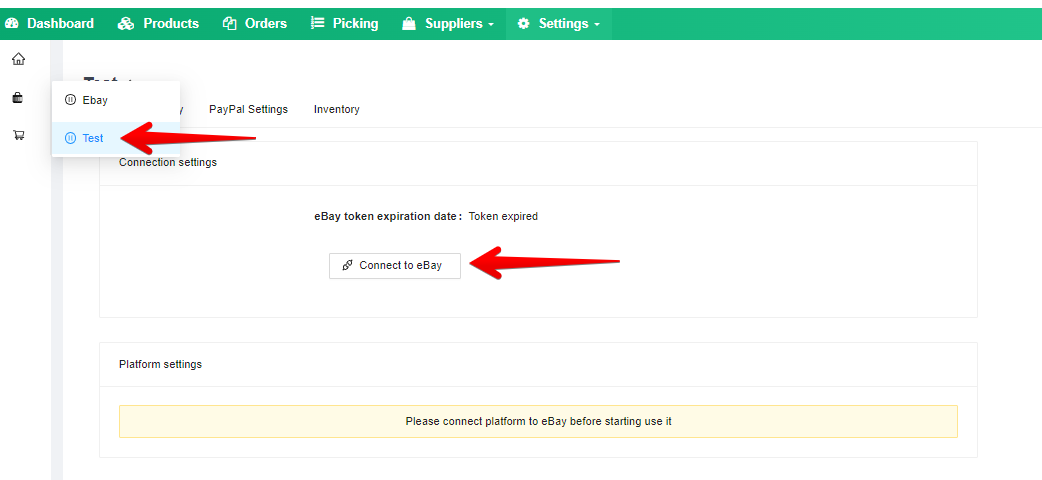Image resolution: width=1042 pixels, height=480 pixels.
Task: Click the briefcase icon in the sidebar
Action: click(18, 98)
